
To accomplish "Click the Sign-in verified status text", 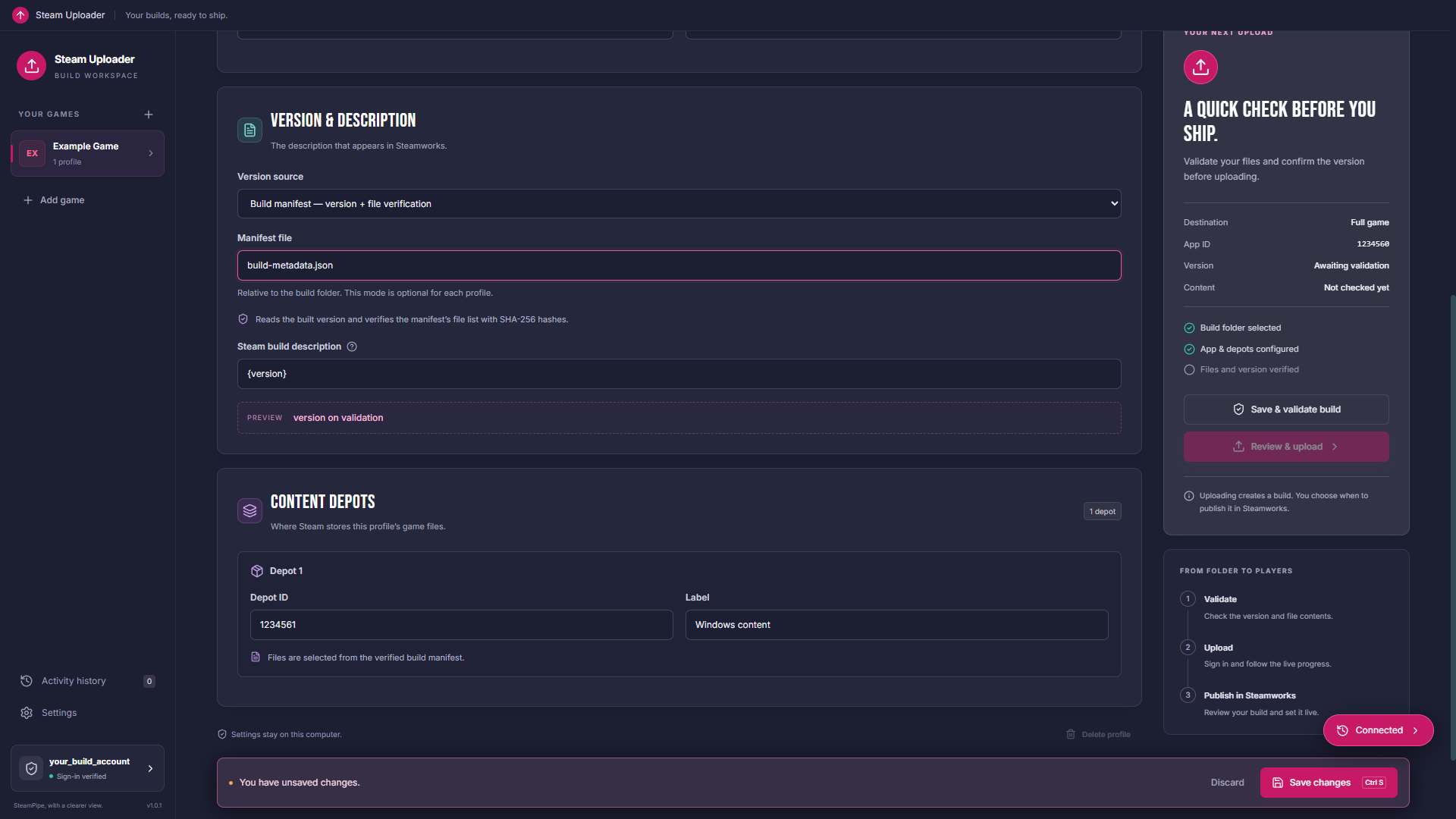I will click(81, 777).
